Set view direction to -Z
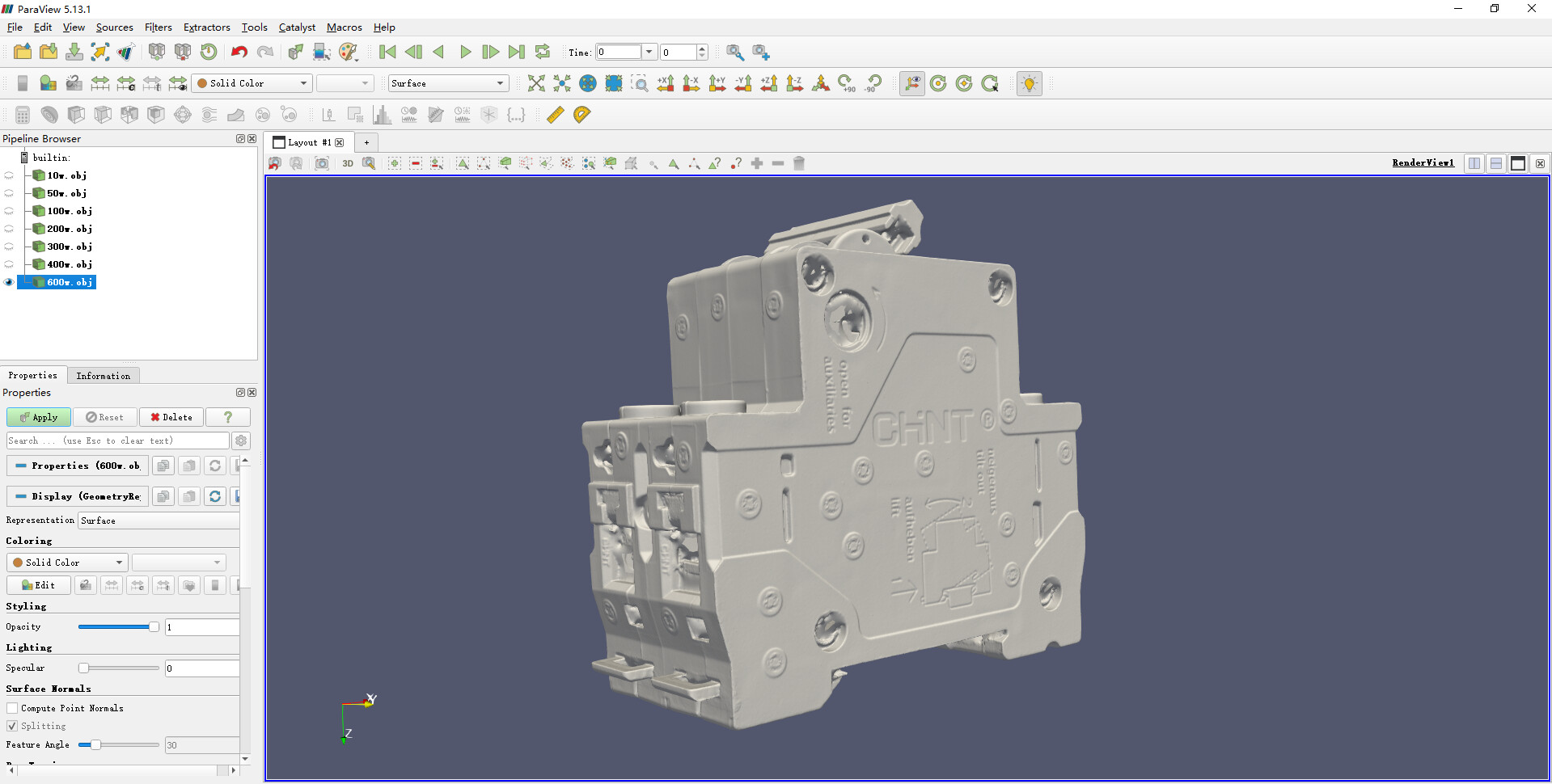The image size is (1552, 784). [795, 83]
